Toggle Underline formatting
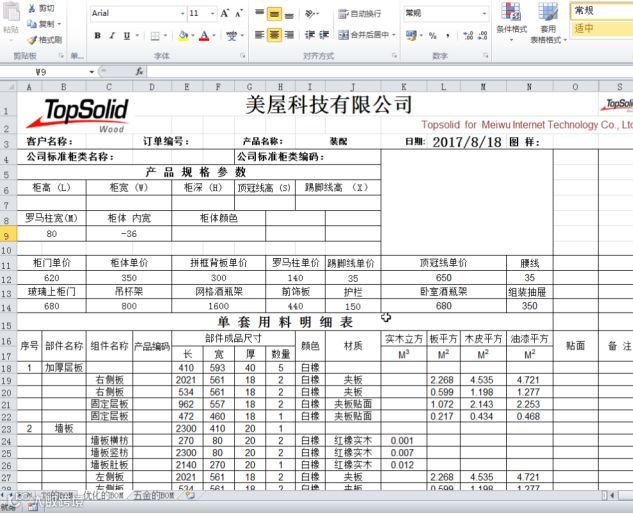The width and height of the screenshot is (633, 514). coord(127,36)
